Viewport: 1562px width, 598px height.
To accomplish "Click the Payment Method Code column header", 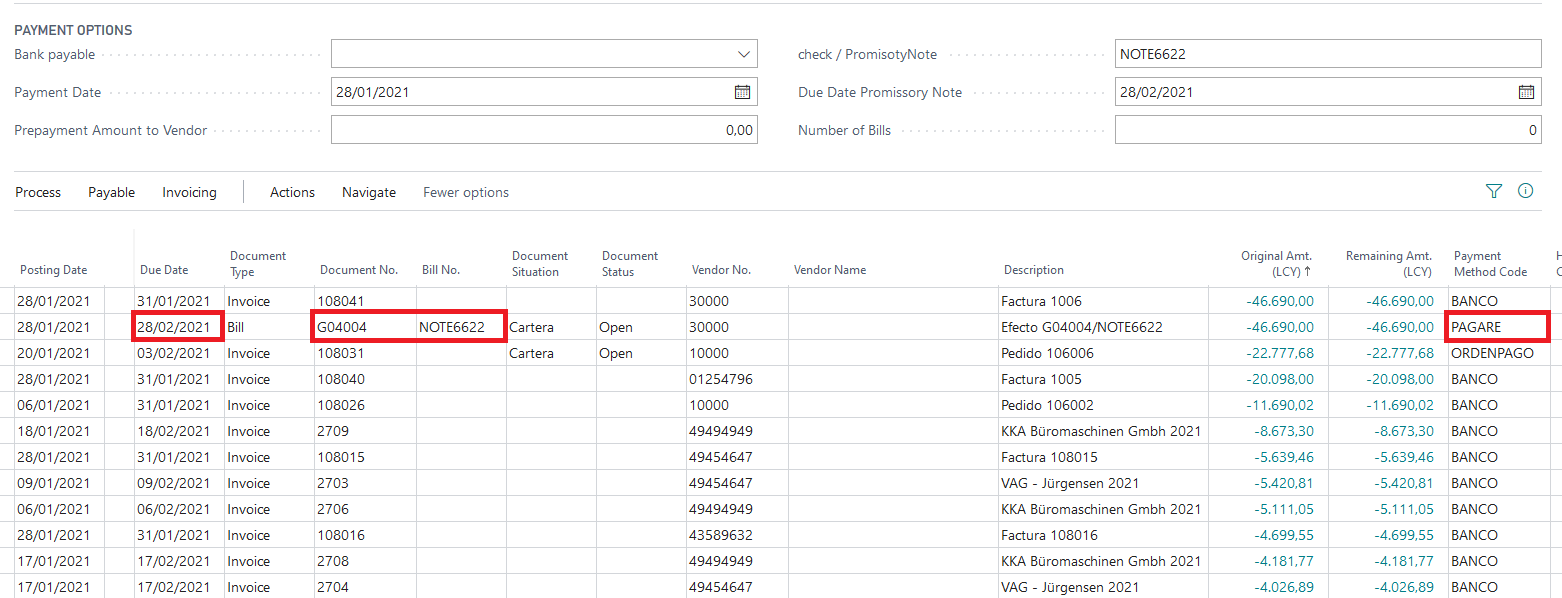I will tap(1492, 263).
